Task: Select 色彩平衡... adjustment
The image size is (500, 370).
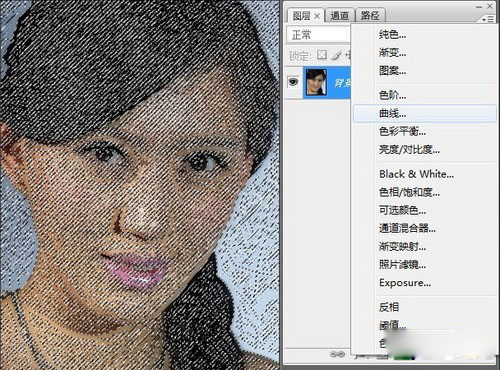Action: click(402, 131)
